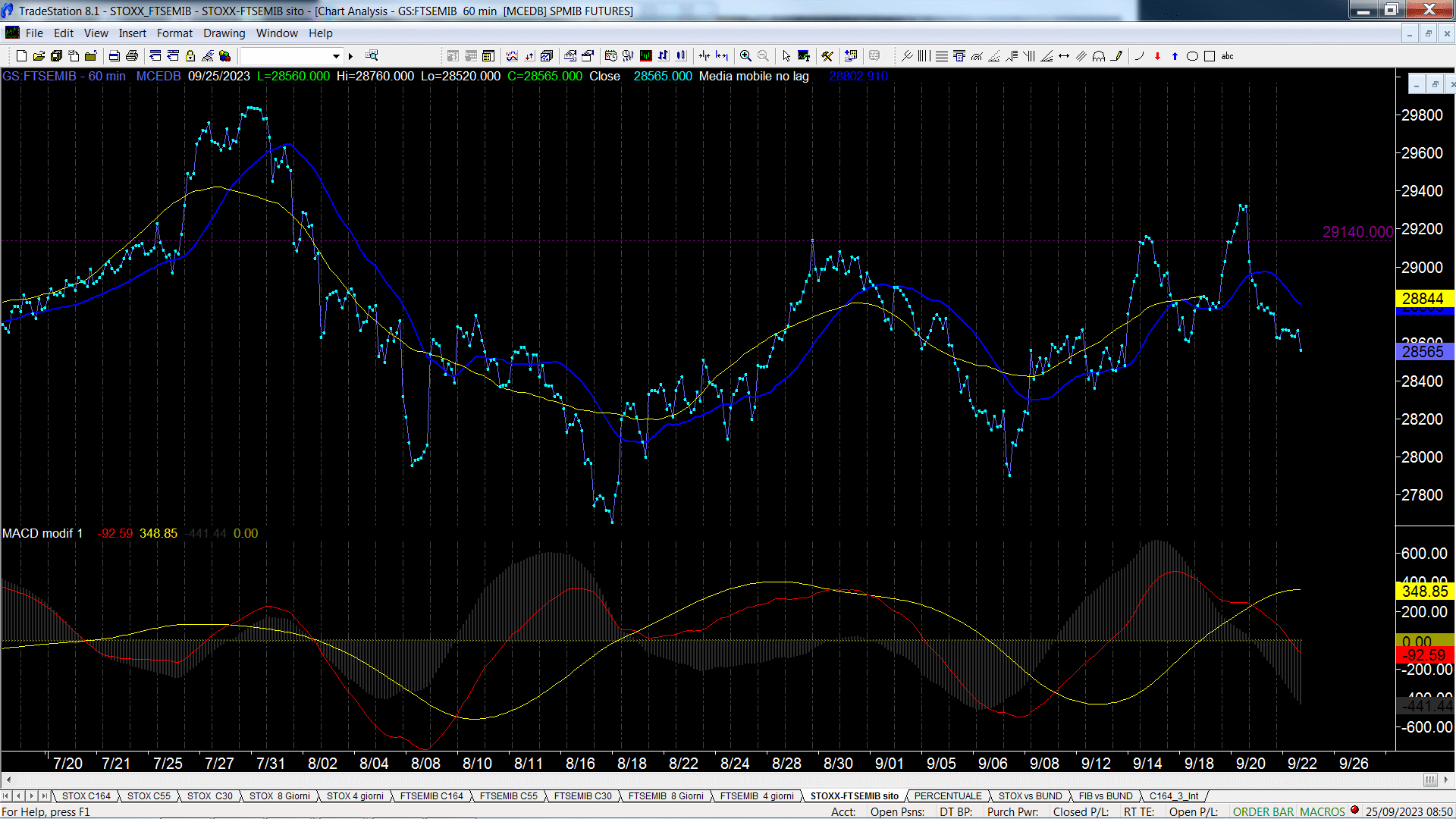The width and height of the screenshot is (1456, 819).
Task: Click the last-tab navigation arrow
Action: (44, 796)
